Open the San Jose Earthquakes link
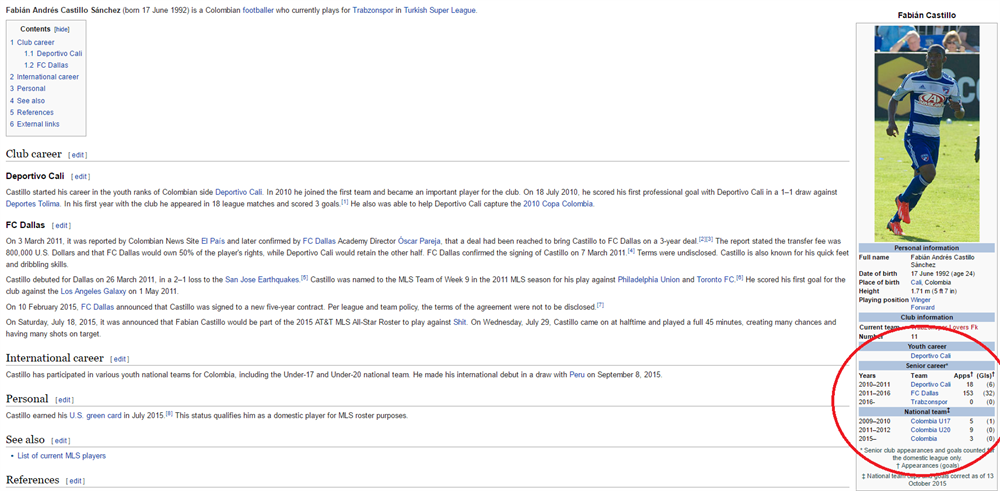This screenshot has height=491, width=1000. point(262,279)
